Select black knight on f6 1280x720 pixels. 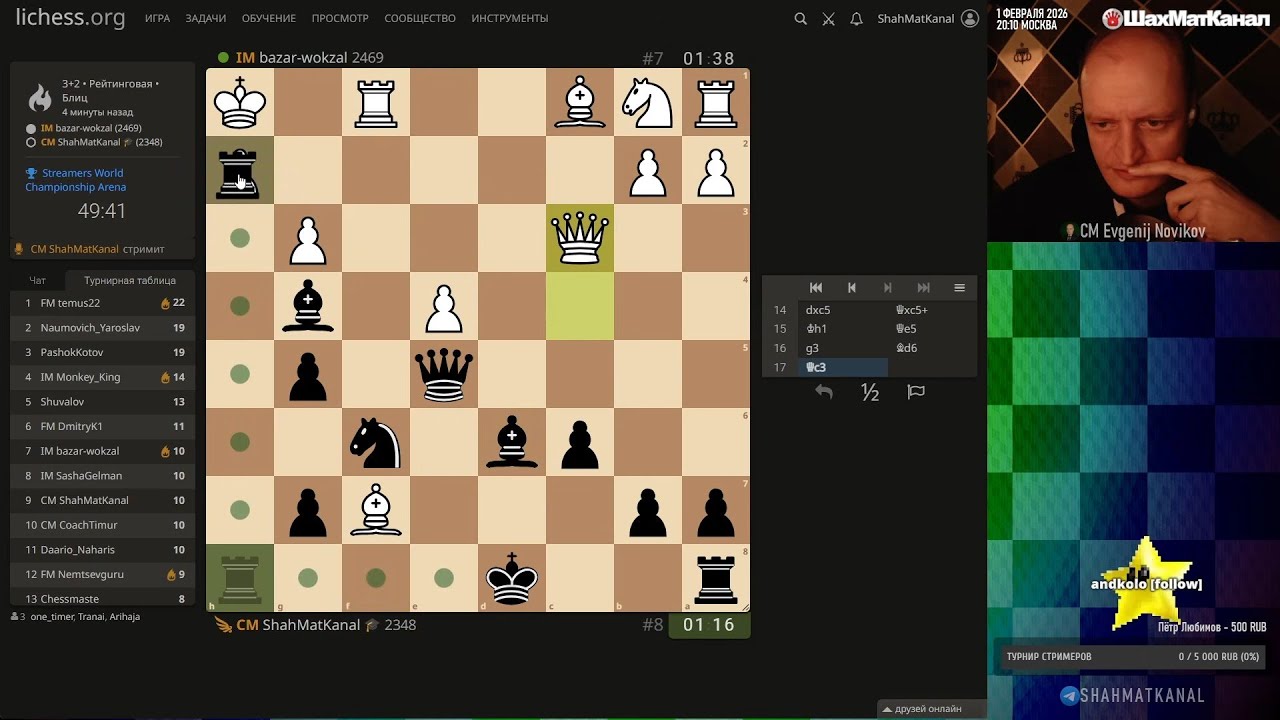click(376, 442)
